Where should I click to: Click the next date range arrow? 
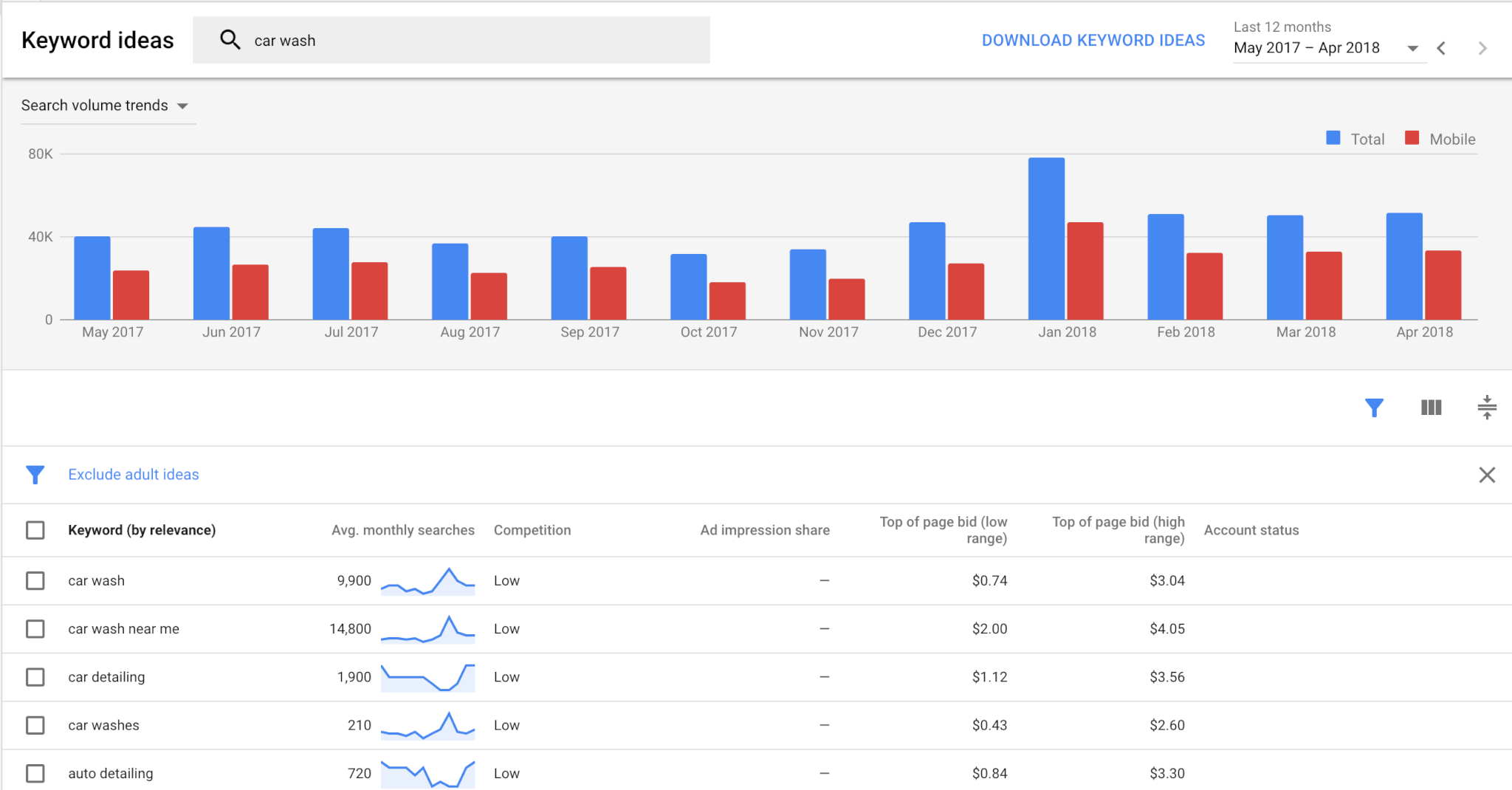tap(1482, 48)
